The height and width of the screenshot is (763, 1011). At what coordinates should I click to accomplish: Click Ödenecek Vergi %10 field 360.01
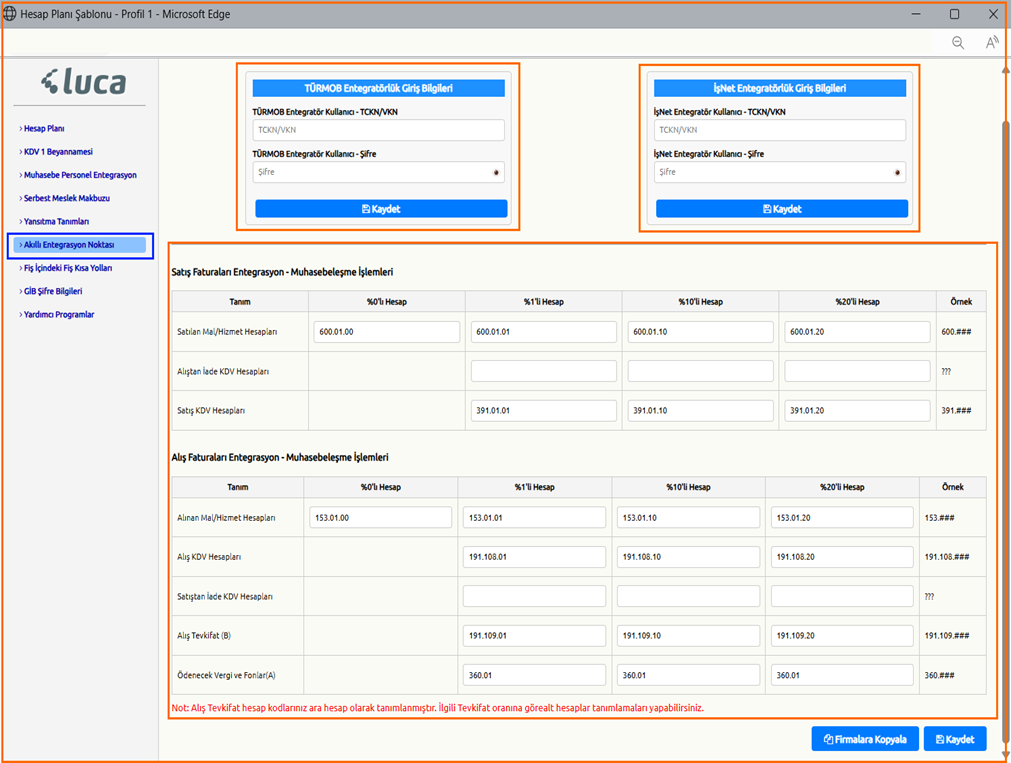pyautogui.click(x=688, y=675)
